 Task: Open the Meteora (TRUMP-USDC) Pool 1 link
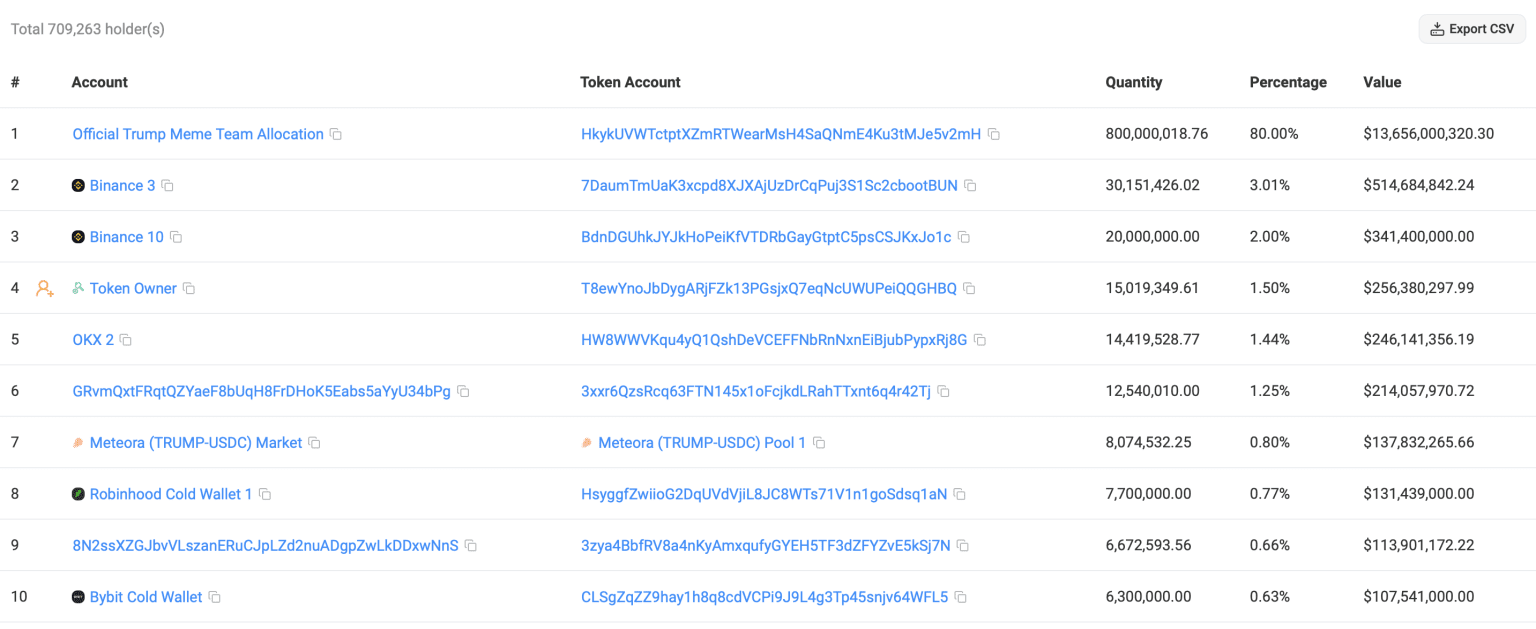pyautogui.click(x=703, y=442)
